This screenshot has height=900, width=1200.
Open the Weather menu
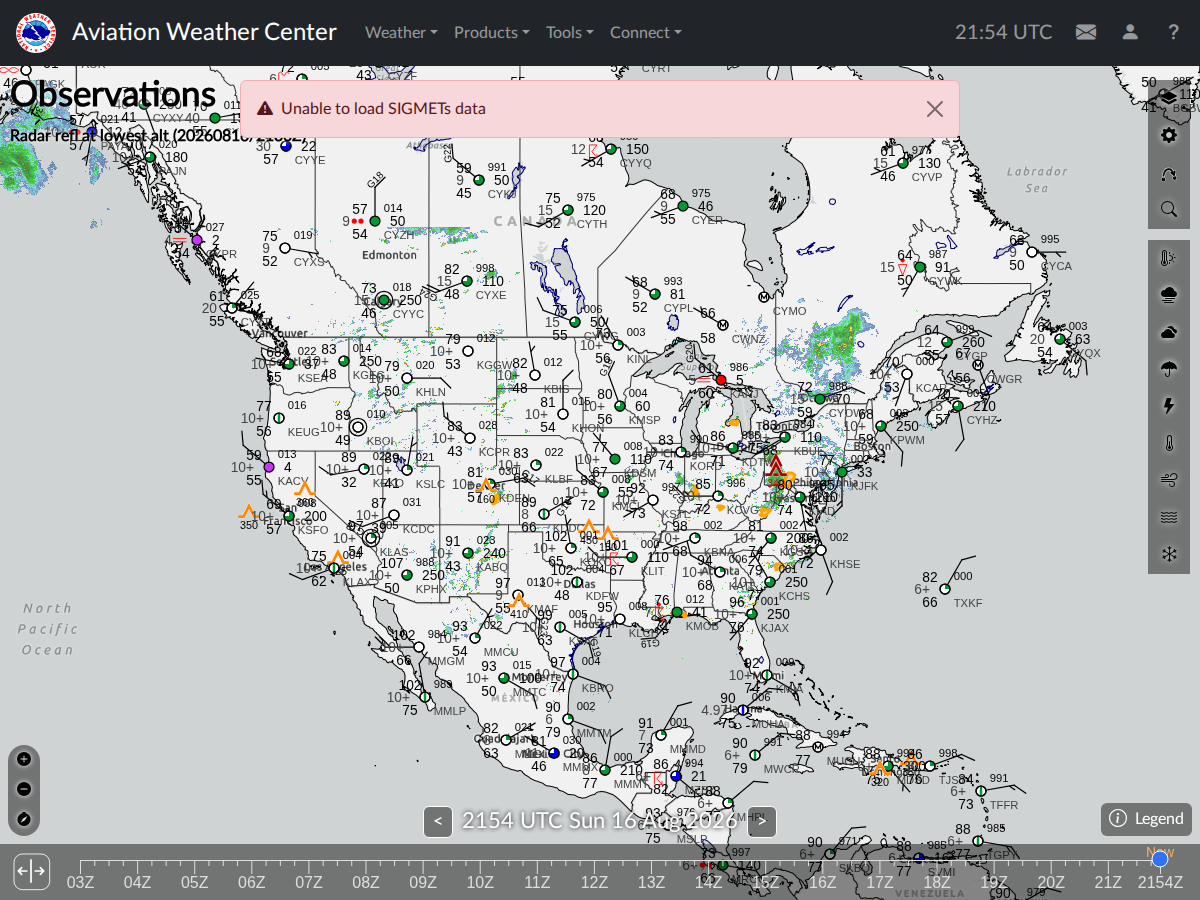(401, 32)
